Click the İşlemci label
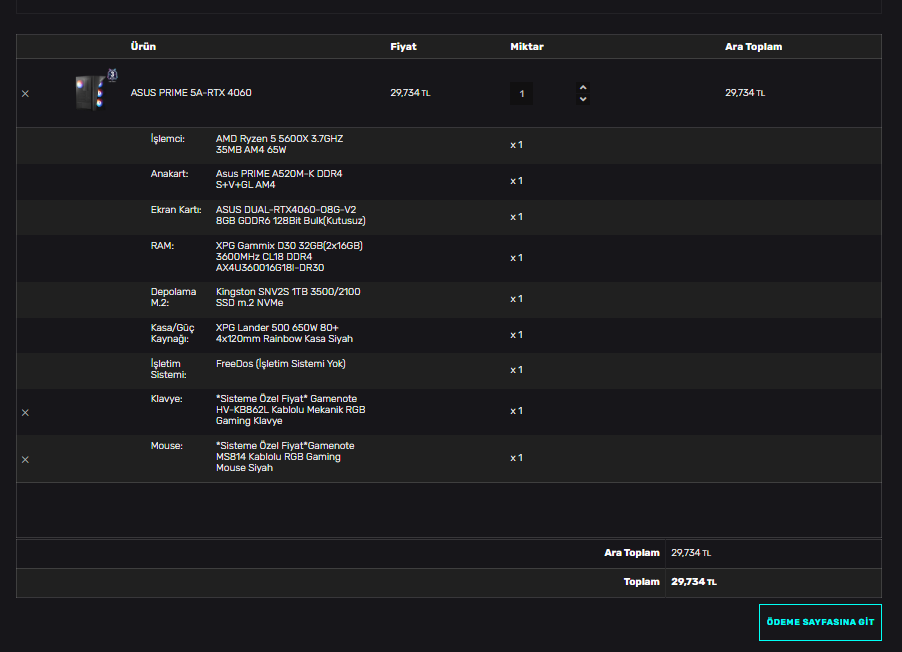 [x=168, y=139]
